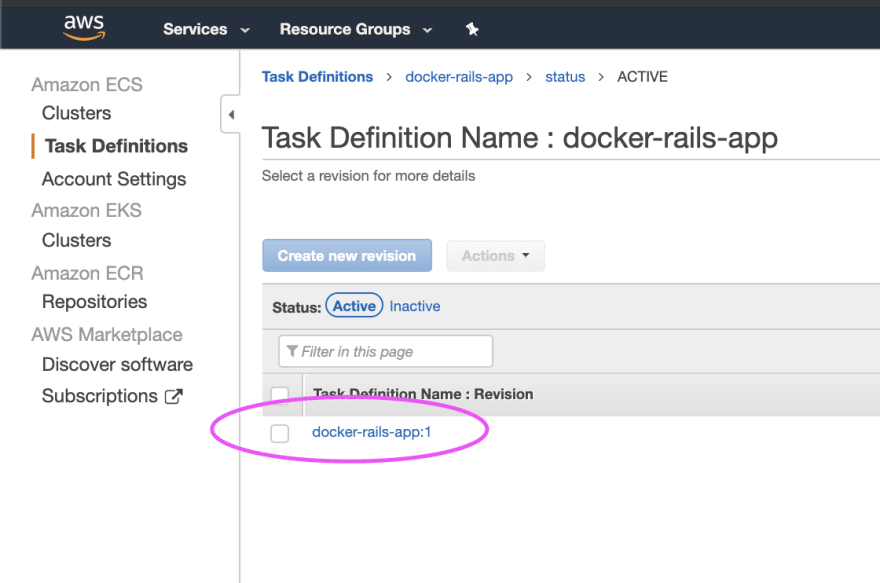Select the Active status filter
Screen dimensions: 880x583
354,306
